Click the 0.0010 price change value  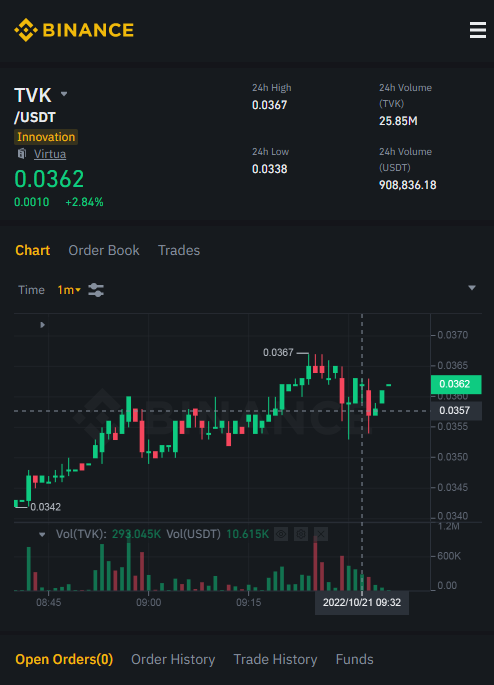(31, 202)
